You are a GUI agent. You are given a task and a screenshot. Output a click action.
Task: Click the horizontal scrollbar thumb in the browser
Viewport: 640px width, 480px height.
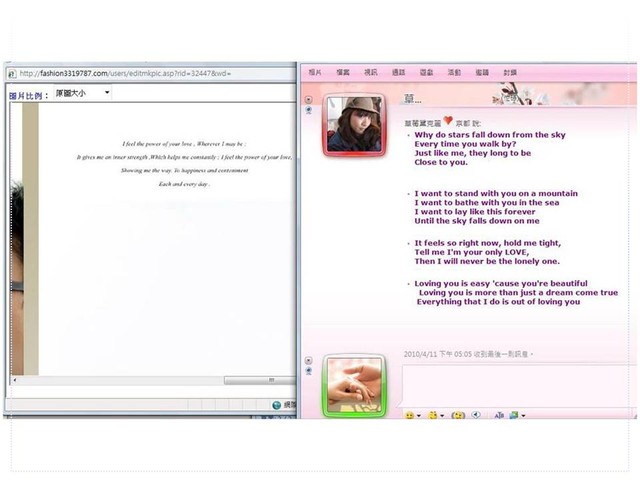coord(260,380)
